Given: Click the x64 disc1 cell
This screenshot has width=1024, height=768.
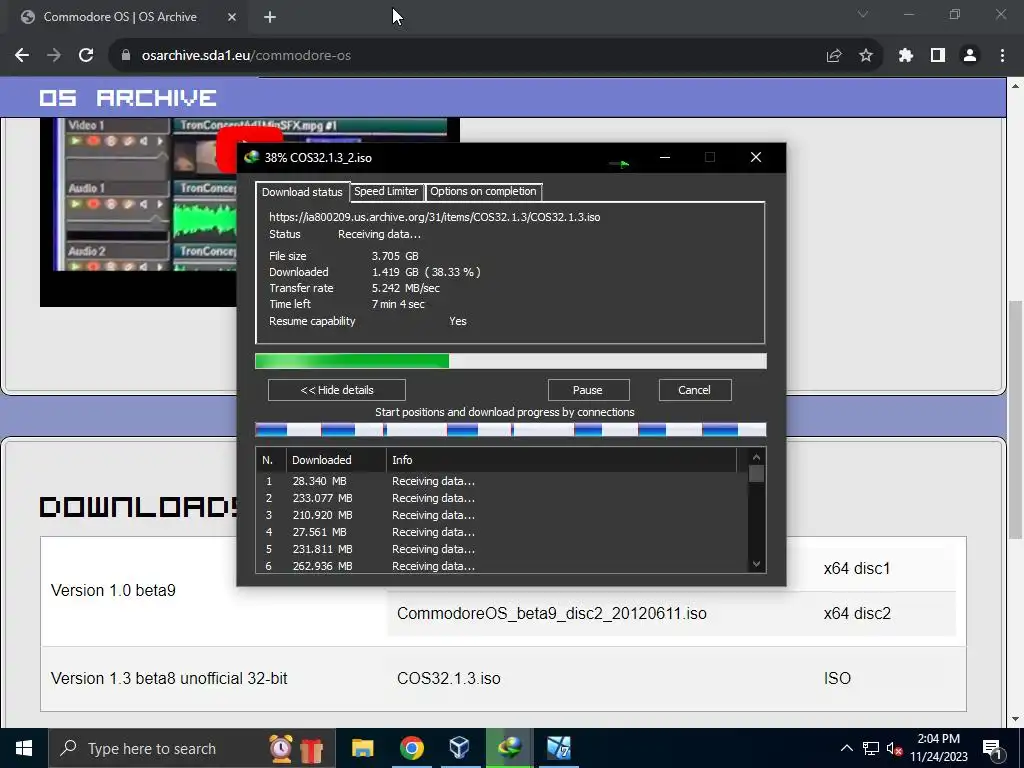Looking at the screenshot, I should [857, 569].
